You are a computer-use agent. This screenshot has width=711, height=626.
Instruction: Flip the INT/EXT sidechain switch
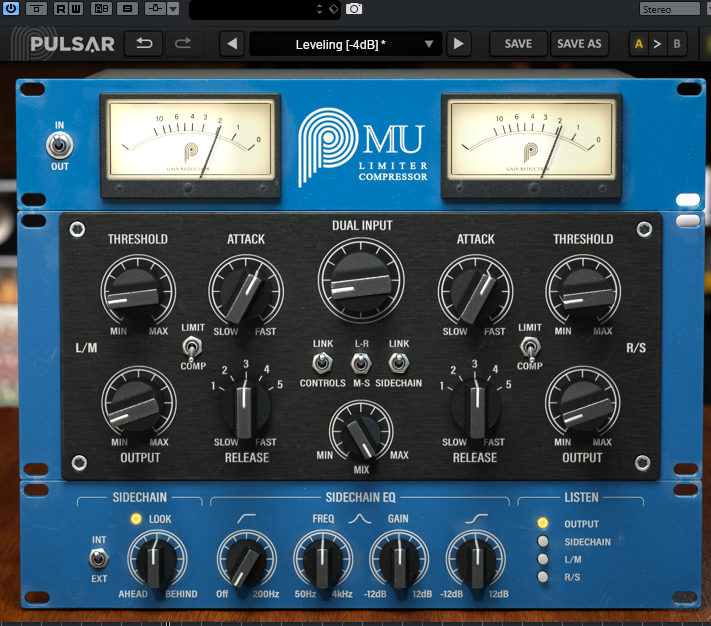pos(99,558)
